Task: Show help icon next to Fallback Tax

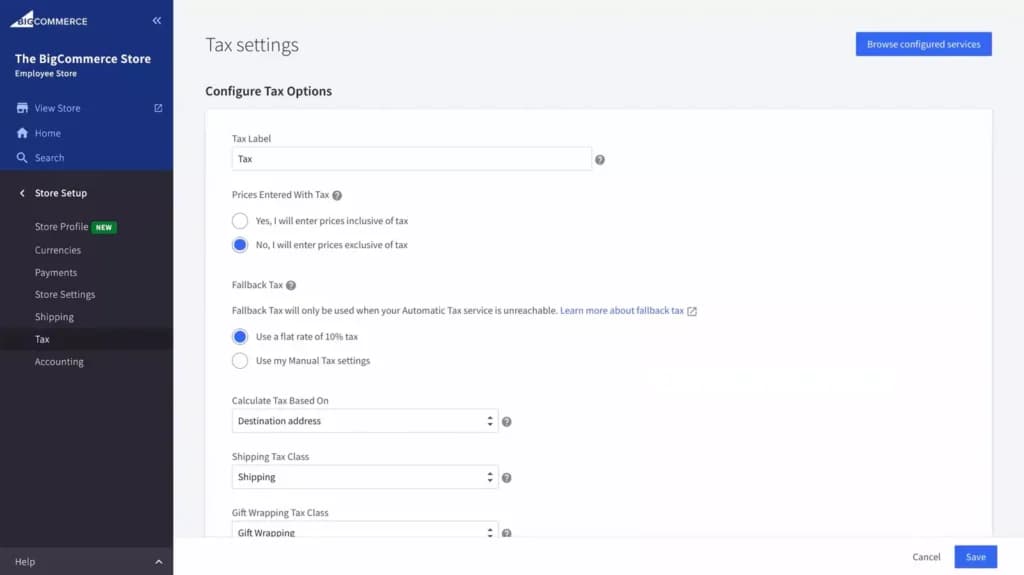Action: 291,285
